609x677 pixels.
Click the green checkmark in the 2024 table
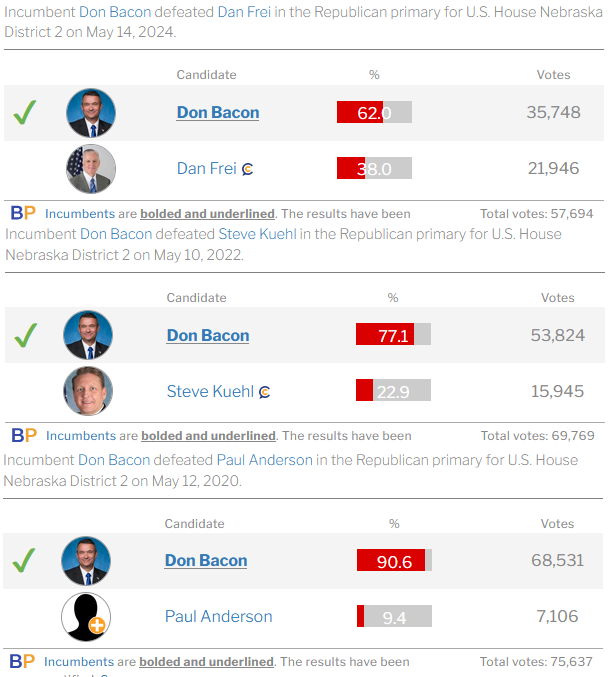[x=25, y=113]
